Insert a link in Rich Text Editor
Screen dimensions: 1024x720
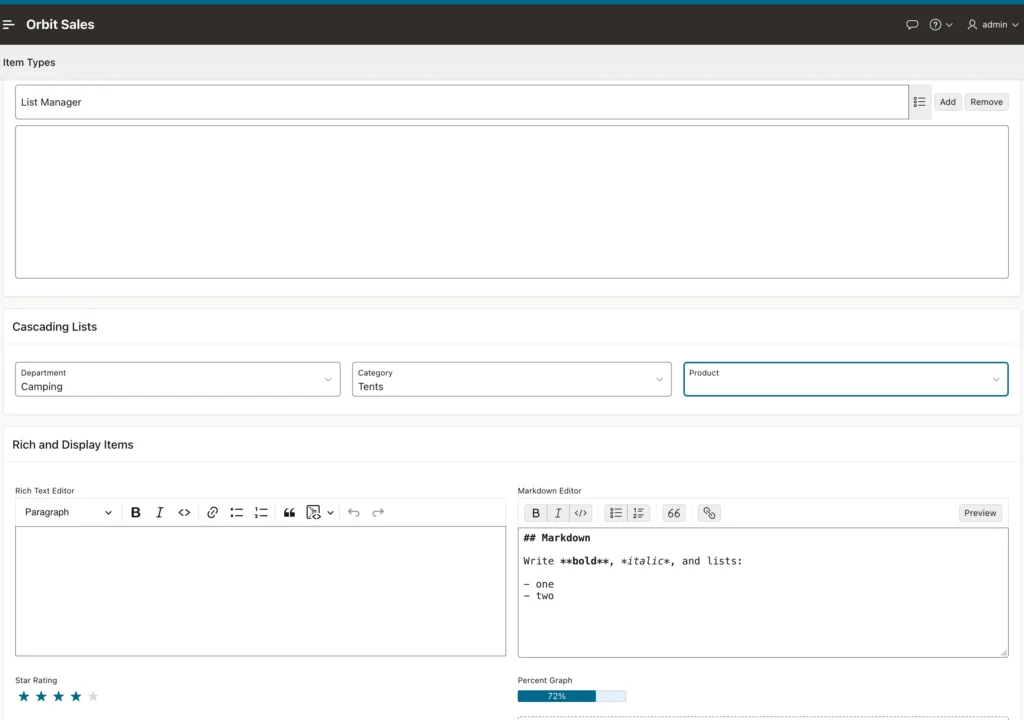[212, 512]
